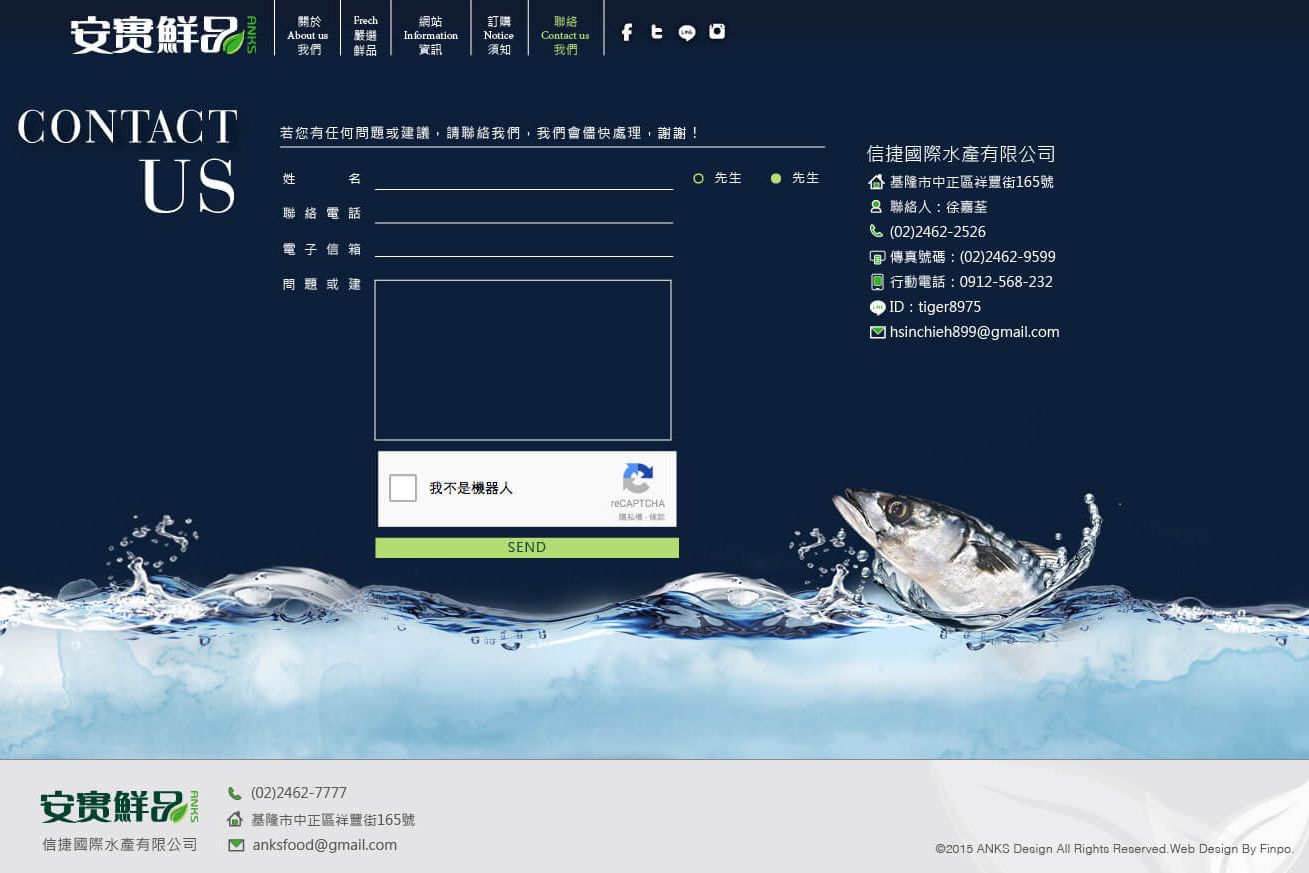Click the fax icon beside 傳真號碼

point(876,256)
